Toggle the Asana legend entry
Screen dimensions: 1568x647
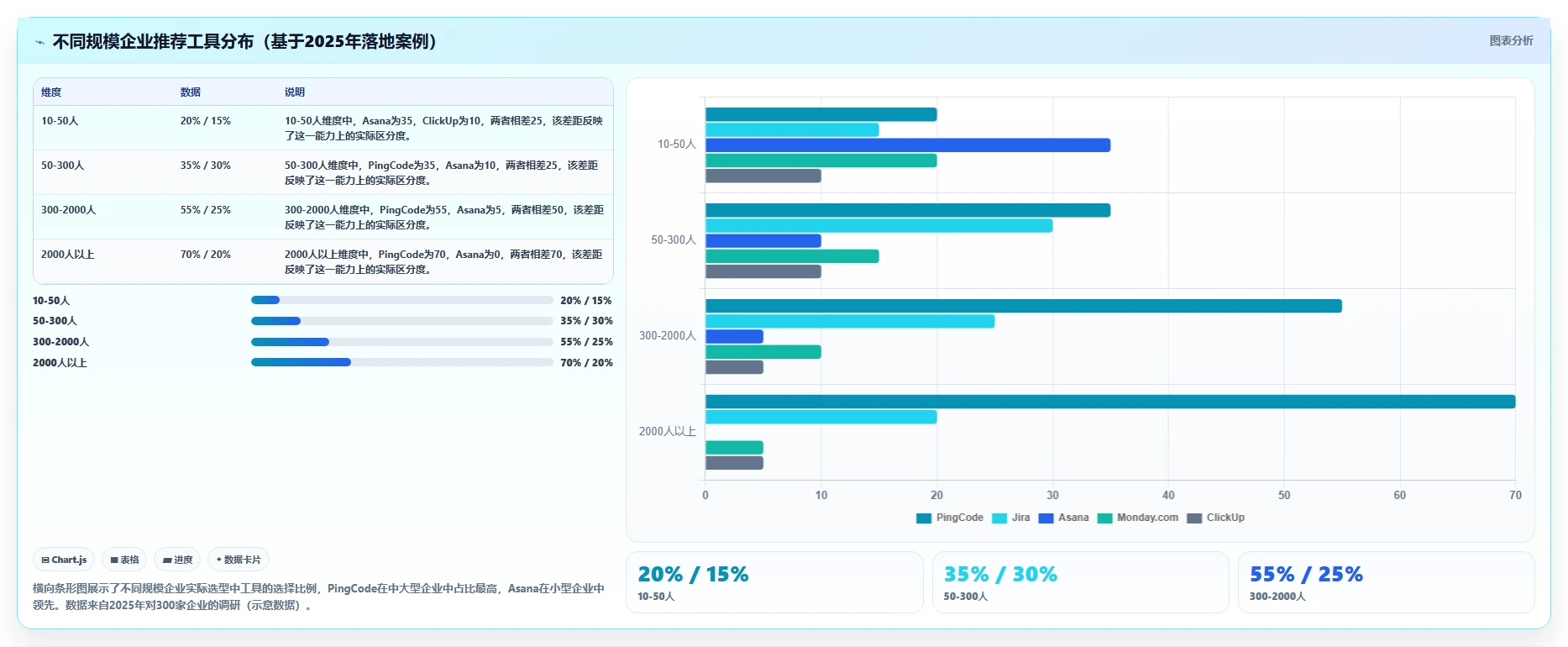(x=1064, y=518)
